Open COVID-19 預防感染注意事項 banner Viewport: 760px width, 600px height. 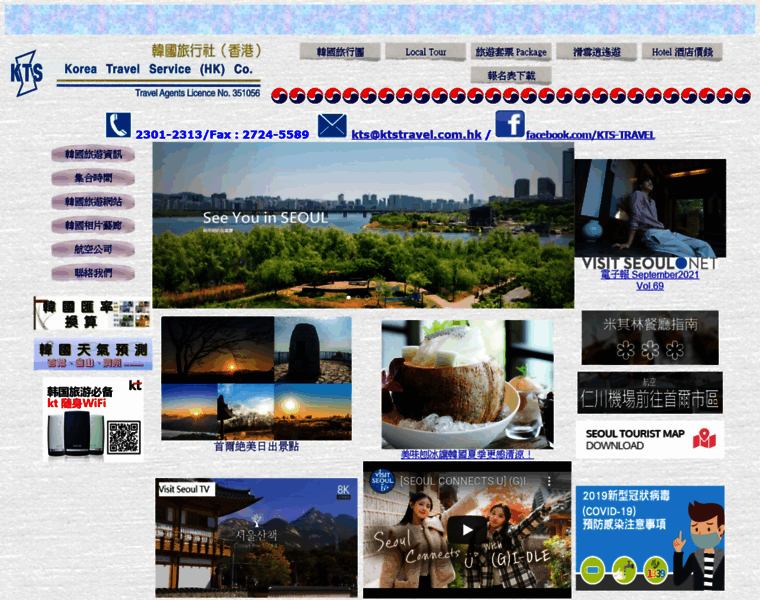[x=650, y=538]
